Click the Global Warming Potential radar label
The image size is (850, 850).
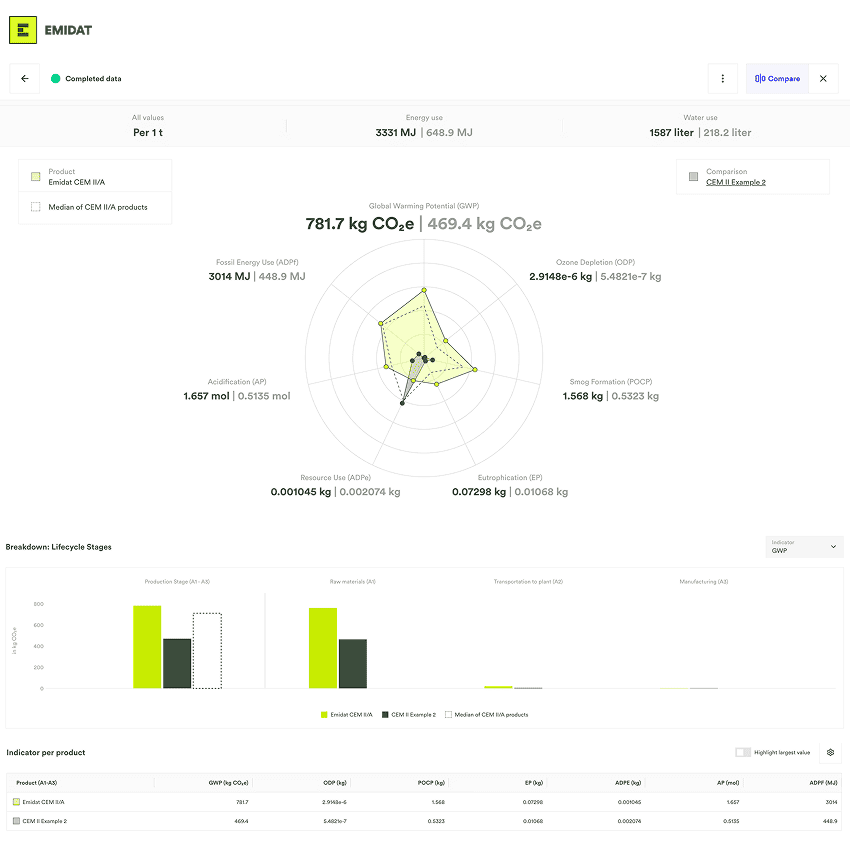424,206
